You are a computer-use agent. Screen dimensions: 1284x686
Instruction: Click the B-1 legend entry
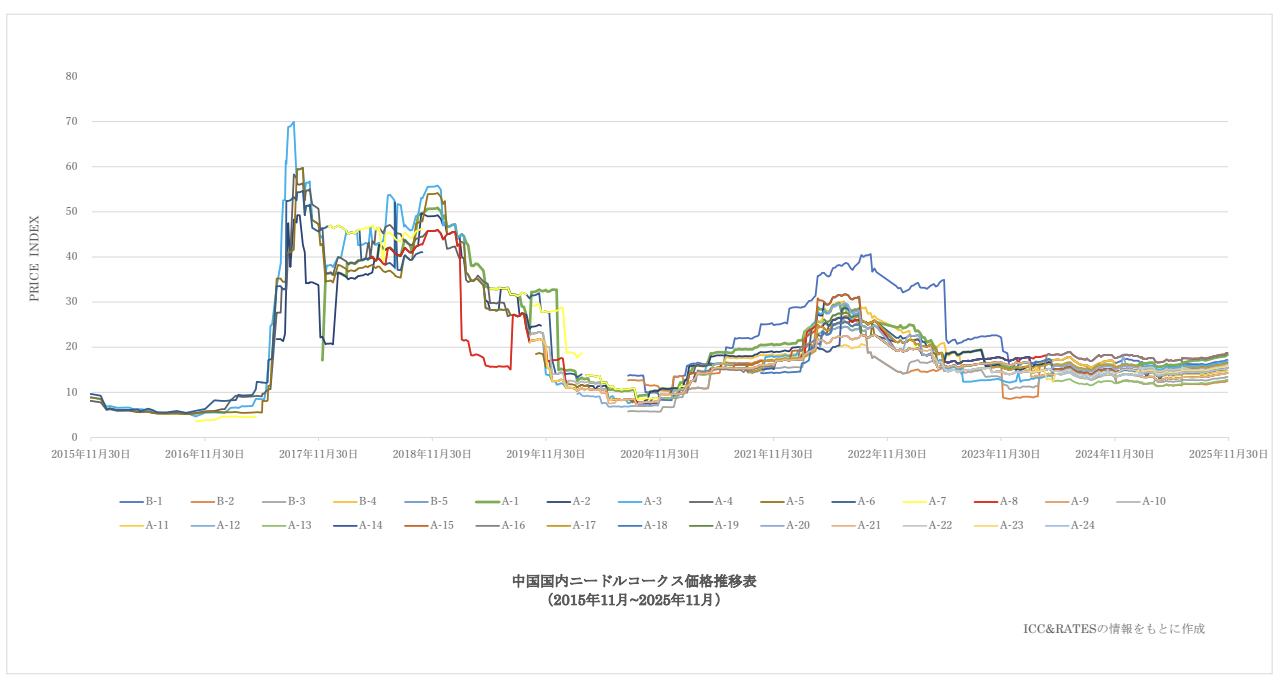click(141, 501)
